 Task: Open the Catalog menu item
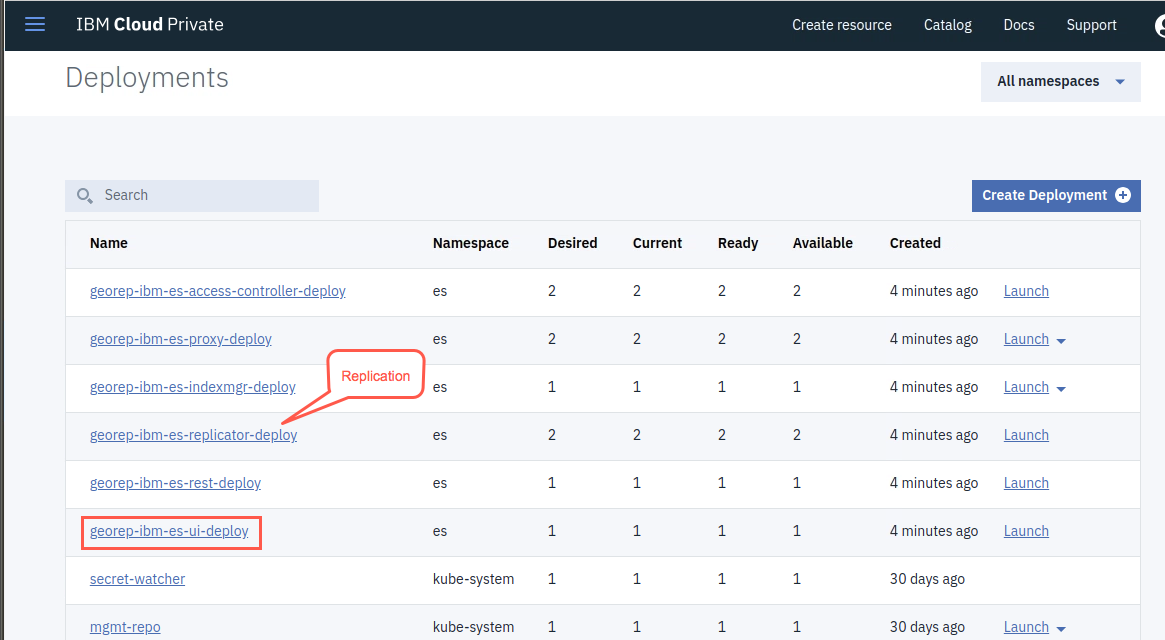point(947,25)
